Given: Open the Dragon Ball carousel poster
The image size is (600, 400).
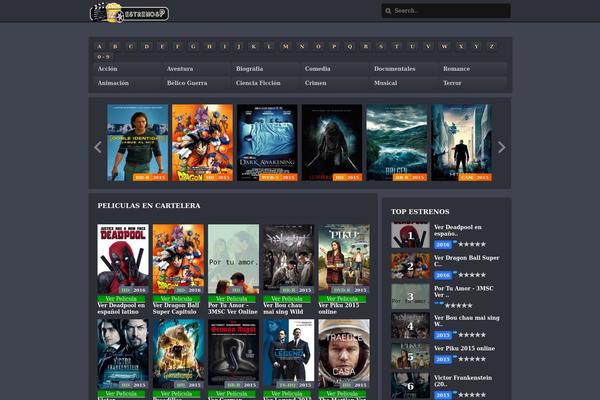Looking at the screenshot, I should tap(202, 142).
